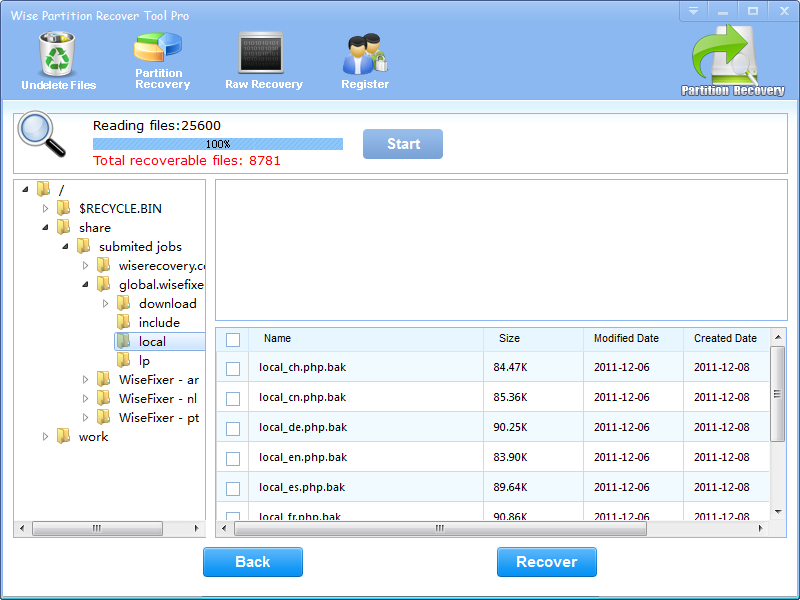Click the magnifying glass search icon
Image resolution: width=800 pixels, height=600 pixels.
pyautogui.click(x=41, y=135)
